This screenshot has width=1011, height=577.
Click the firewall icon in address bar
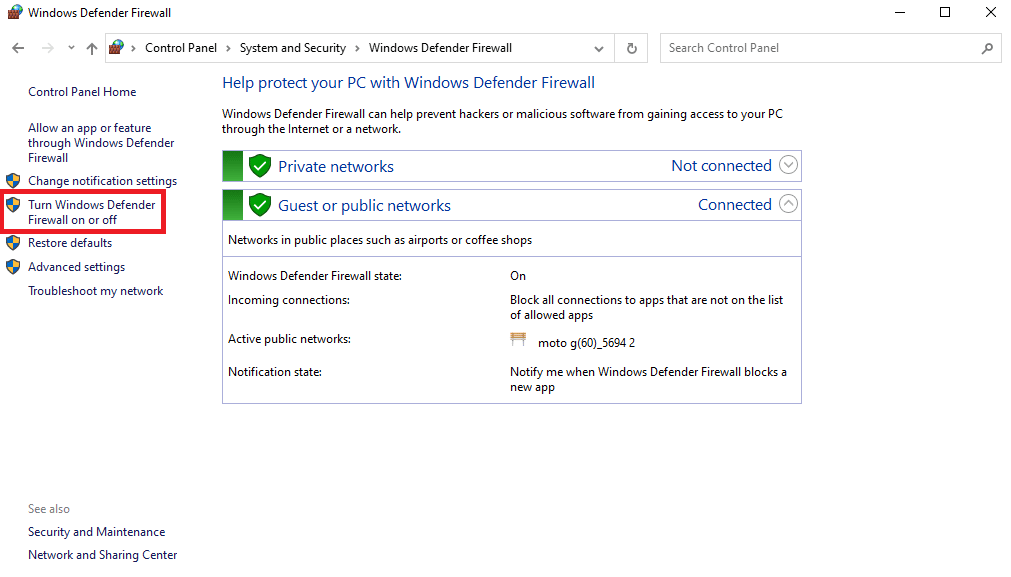(117, 47)
